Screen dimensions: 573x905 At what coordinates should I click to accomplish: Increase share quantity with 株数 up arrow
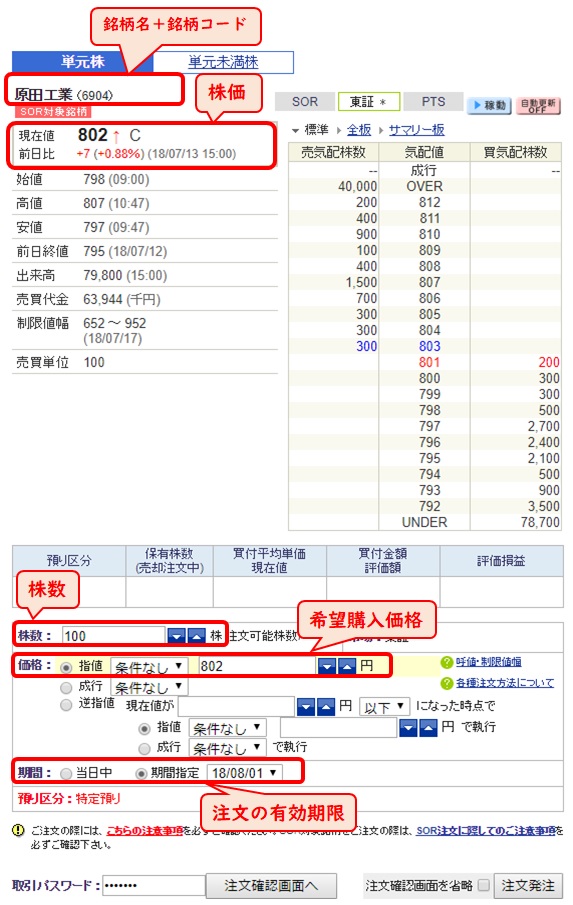click(x=196, y=636)
